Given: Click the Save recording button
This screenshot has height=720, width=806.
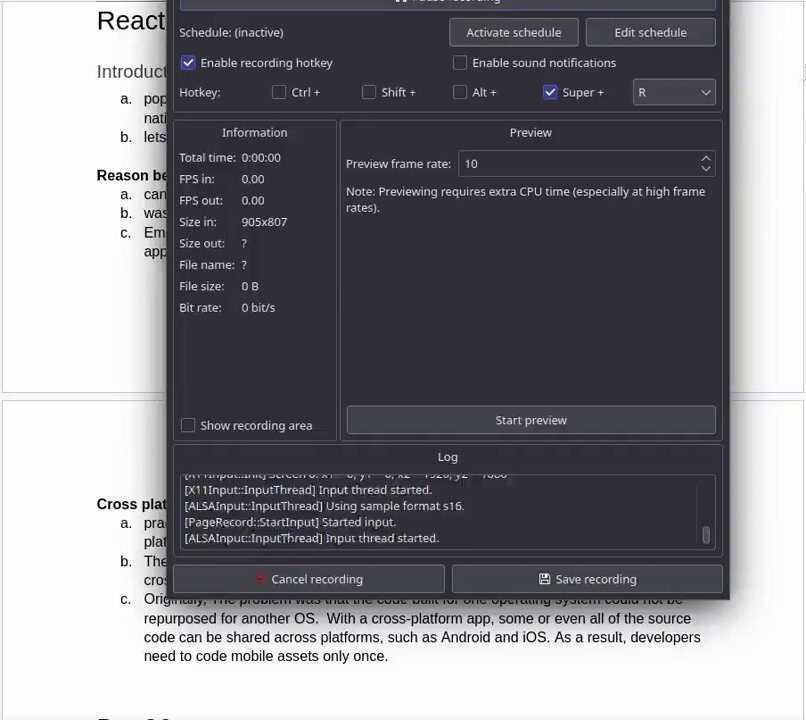Looking at the screenshot, I should [587, 579].
